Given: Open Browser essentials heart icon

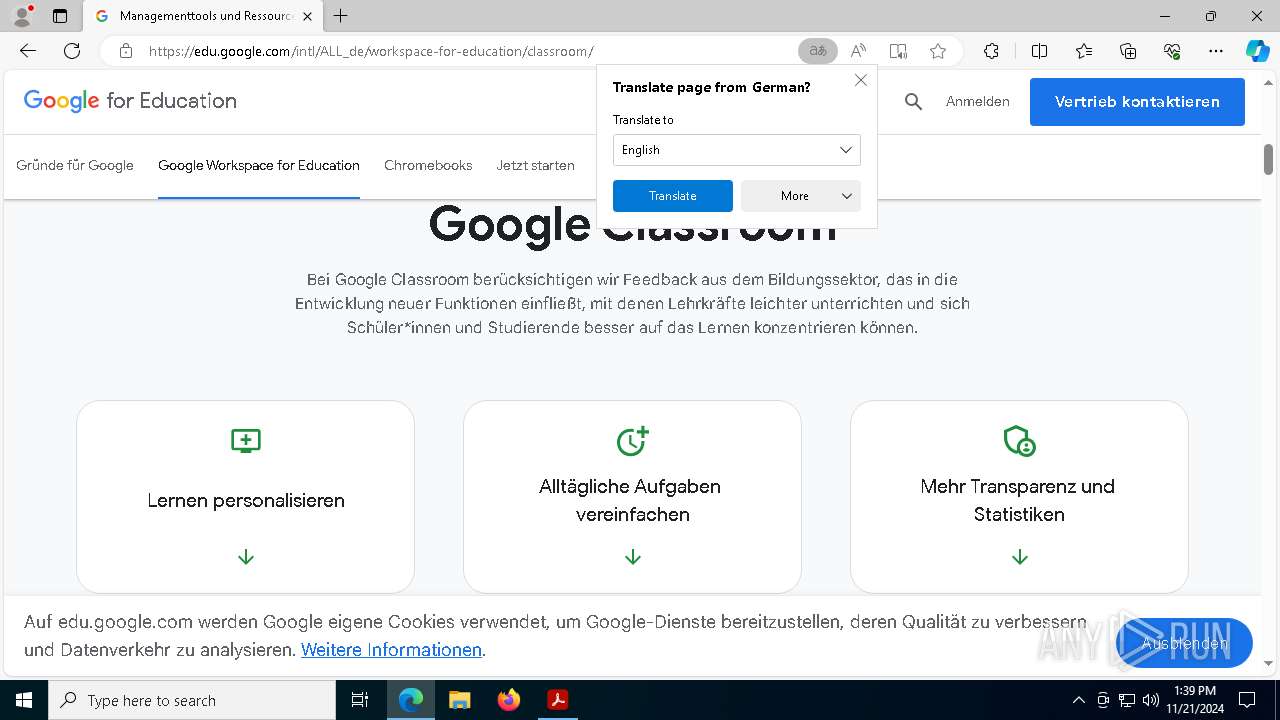Looking at the screenshot, I should point(1172,51).
